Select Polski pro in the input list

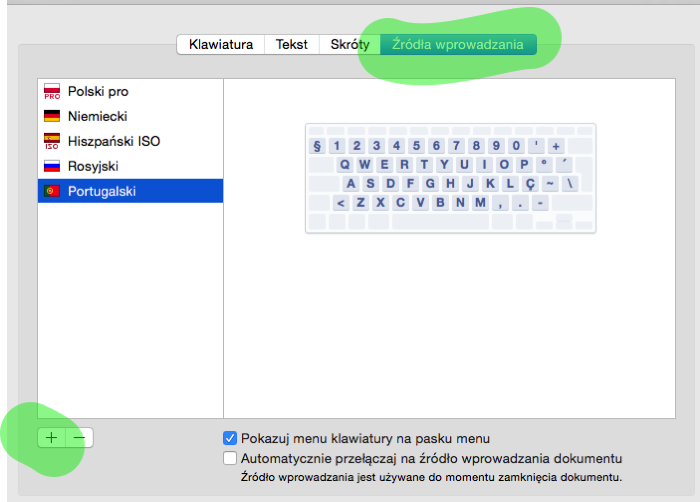coord(98,92)
